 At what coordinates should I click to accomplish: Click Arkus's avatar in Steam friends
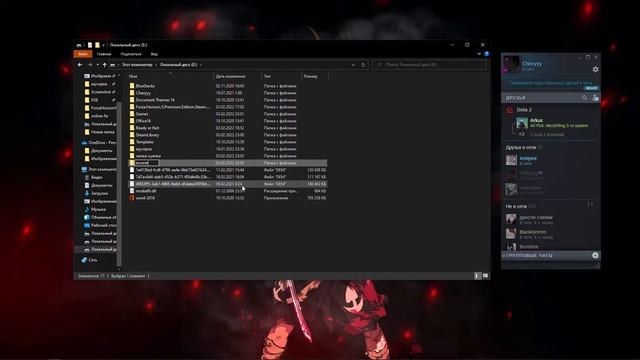click(522, 123)
